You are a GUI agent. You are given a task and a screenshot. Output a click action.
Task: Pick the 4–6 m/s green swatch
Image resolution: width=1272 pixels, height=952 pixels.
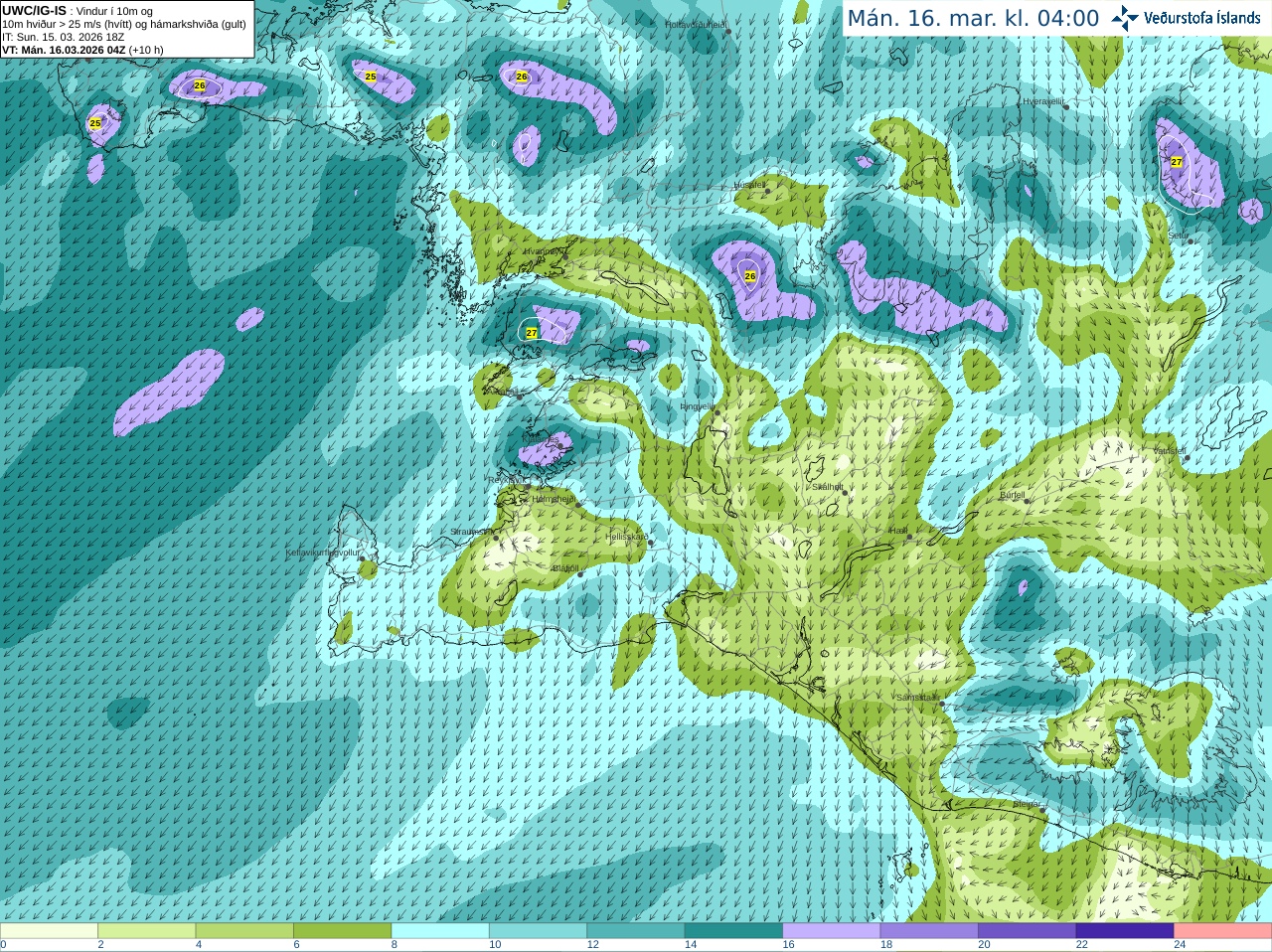(x=244, y=931)
